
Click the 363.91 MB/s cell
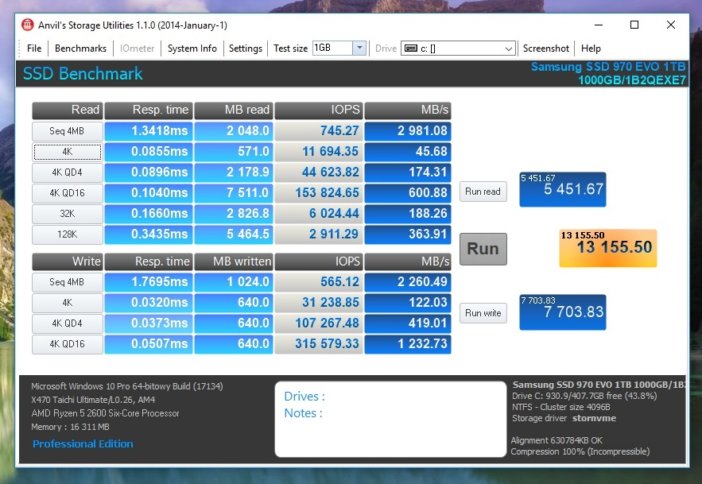point(408,234)
